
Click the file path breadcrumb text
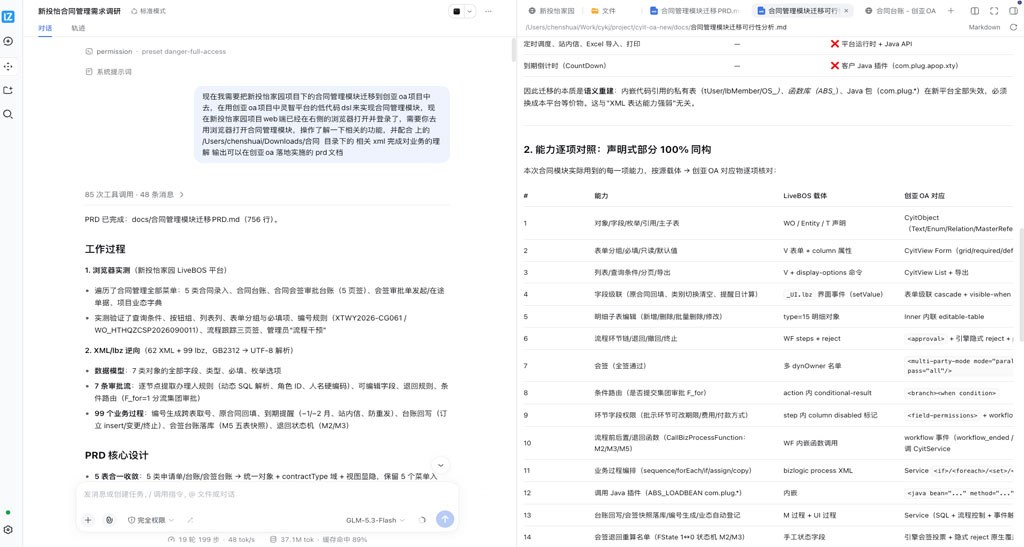(x=656, y=27)
